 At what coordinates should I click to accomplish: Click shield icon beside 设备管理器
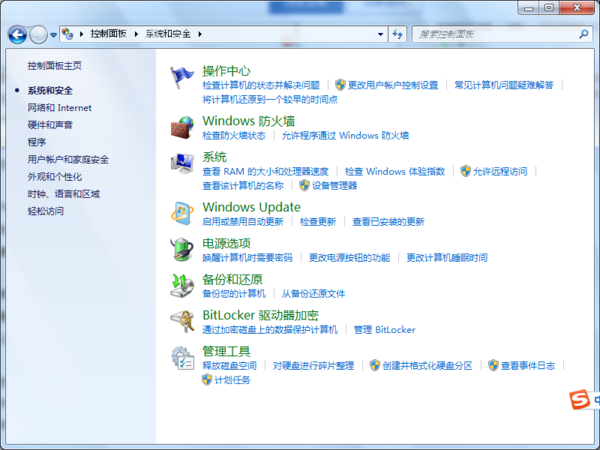click(x=304, y=186)
